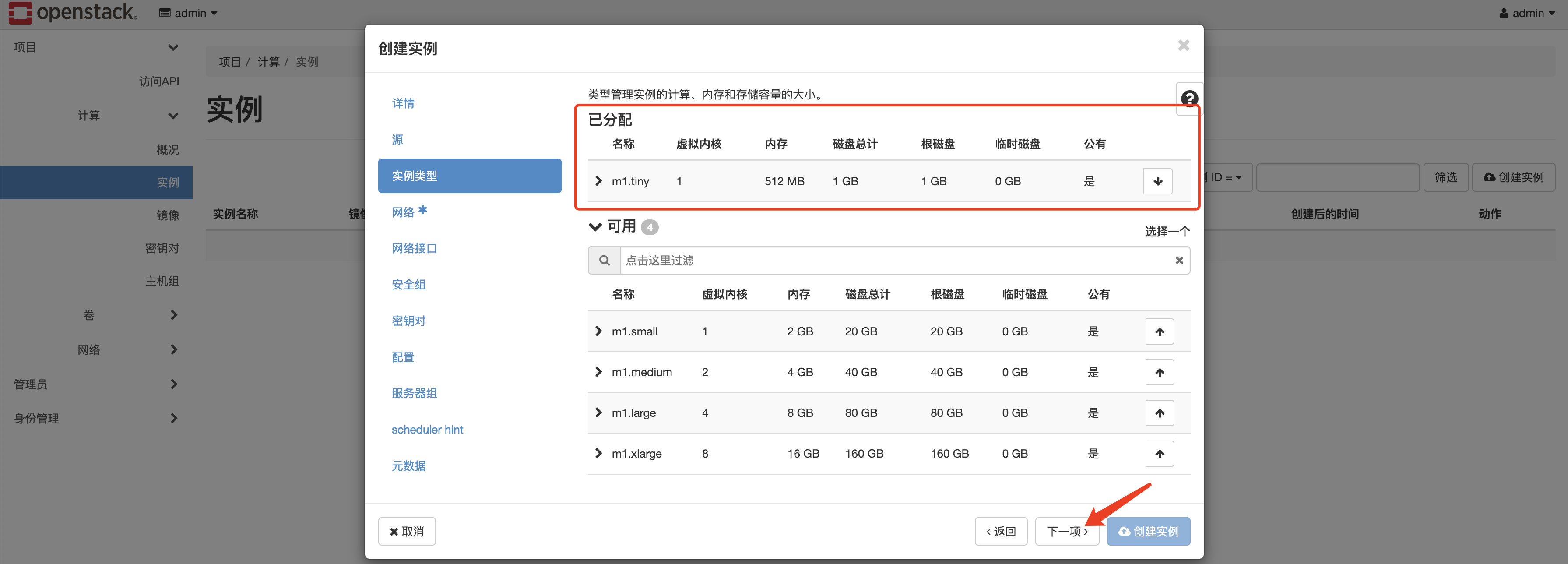Click the 返回 button
Viewport: 1568px width, 564px height.
(1001, 532)
